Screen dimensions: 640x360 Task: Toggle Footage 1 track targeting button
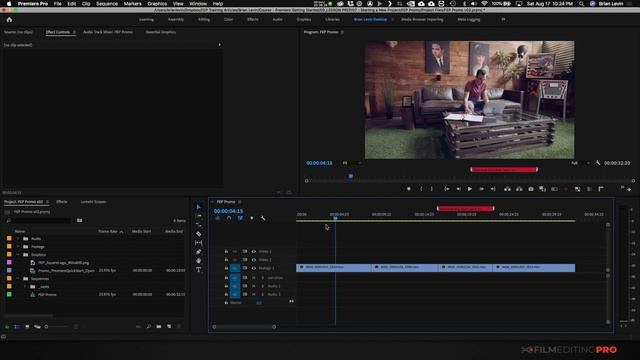point(235,268)
